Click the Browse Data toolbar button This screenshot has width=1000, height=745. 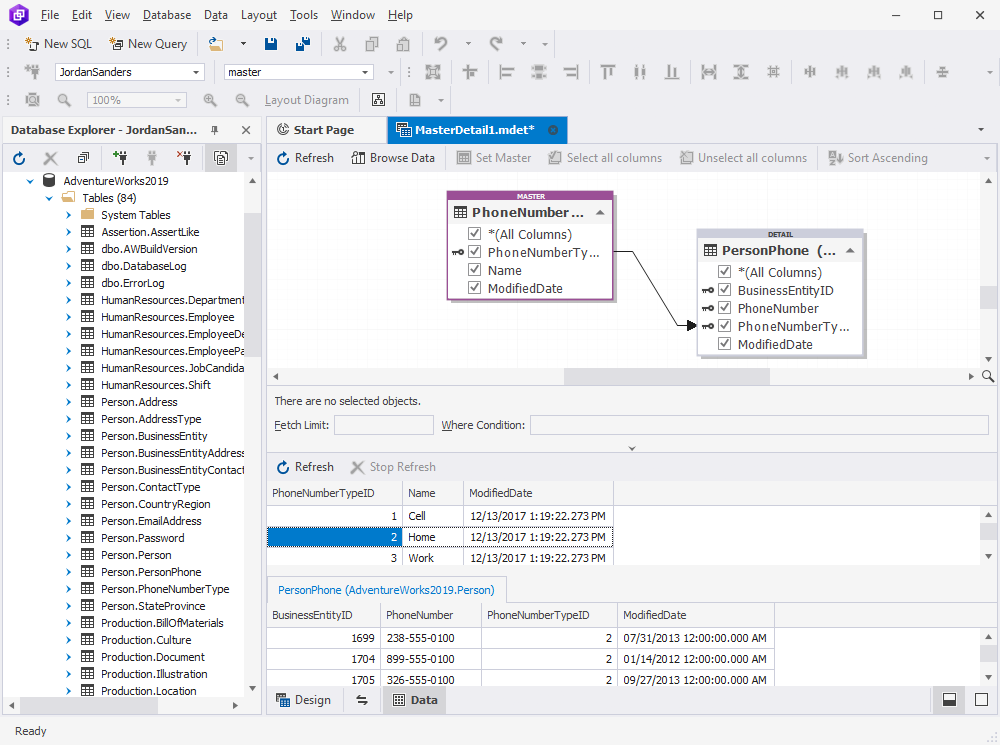coord(393,158)
